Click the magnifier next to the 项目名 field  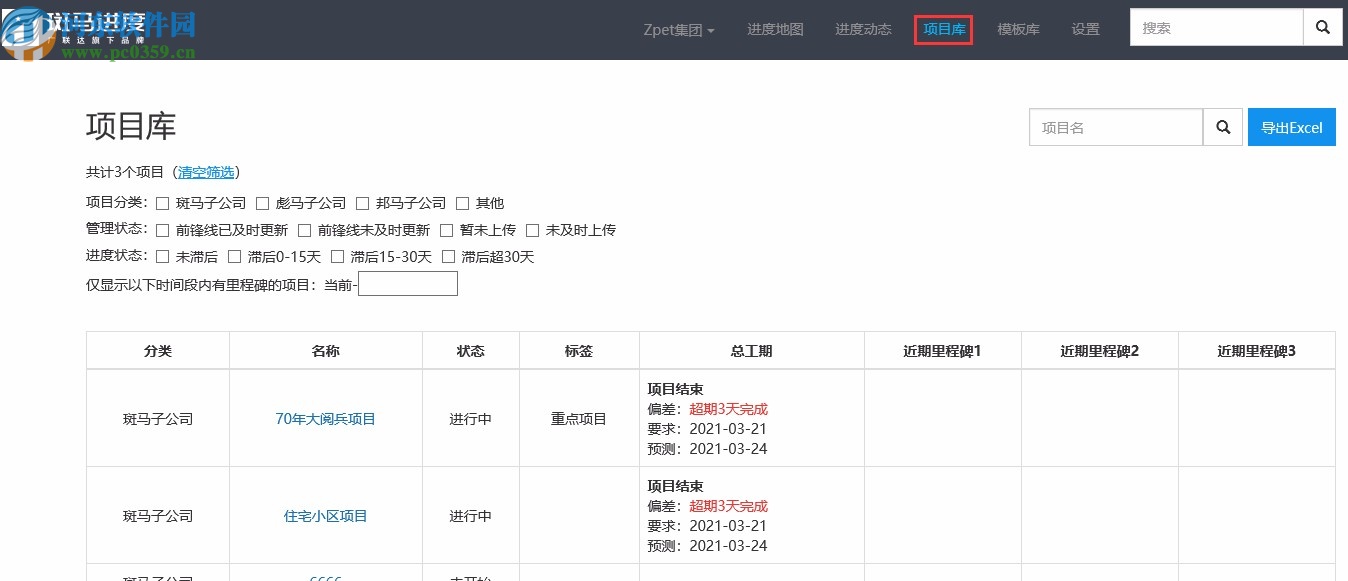click(1222, 127)
